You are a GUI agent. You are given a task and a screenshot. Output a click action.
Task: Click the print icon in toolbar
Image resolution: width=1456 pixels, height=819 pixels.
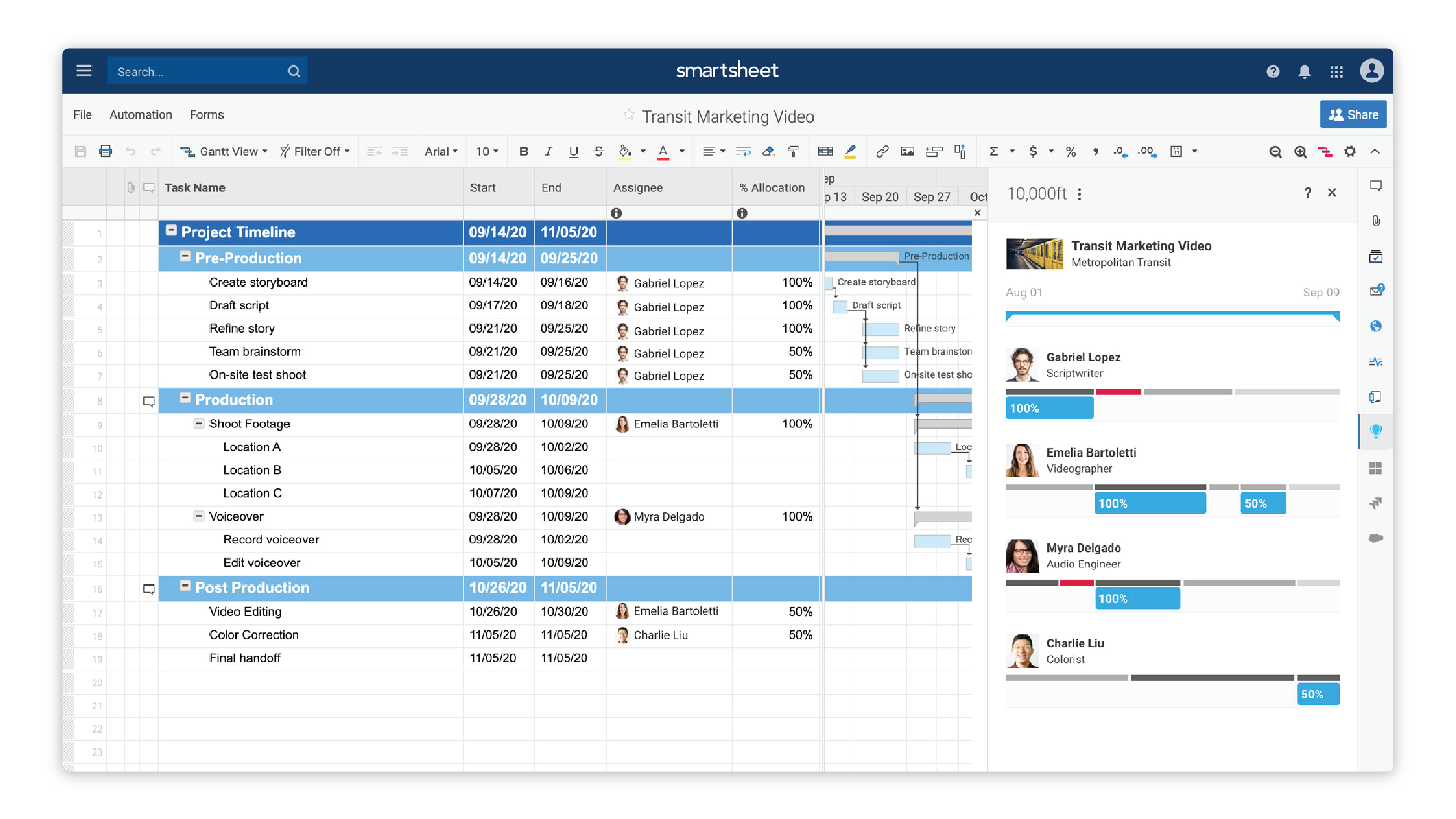[x=106, y=152]
